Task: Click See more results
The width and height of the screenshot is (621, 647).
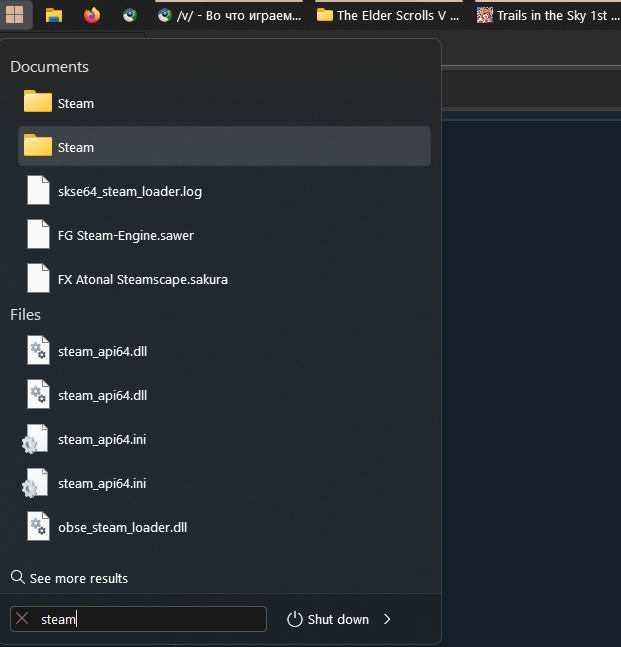Action: 69,578
